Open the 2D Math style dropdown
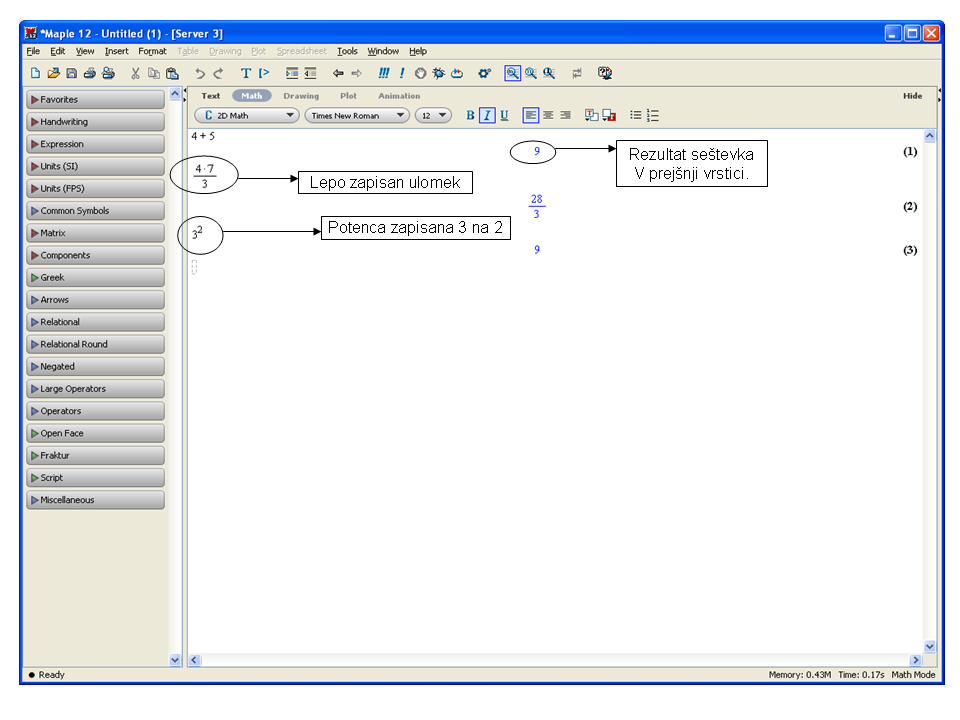 pyautogui.click(x=247, y=115)
